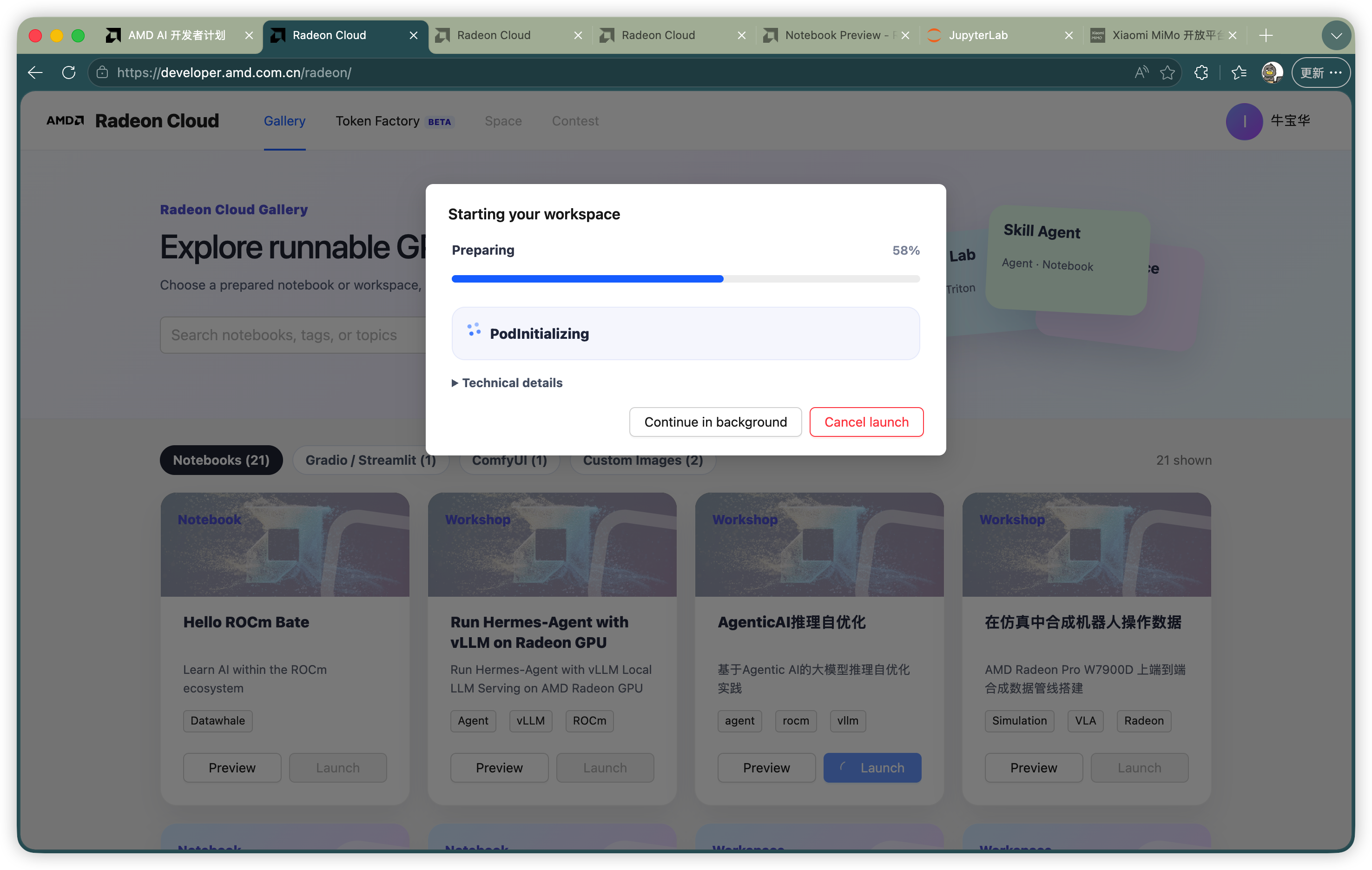This screenshot has height=870, width=1372.
Task: Launch the Run Hermes-Agent workshop
Action: [605, 768]
